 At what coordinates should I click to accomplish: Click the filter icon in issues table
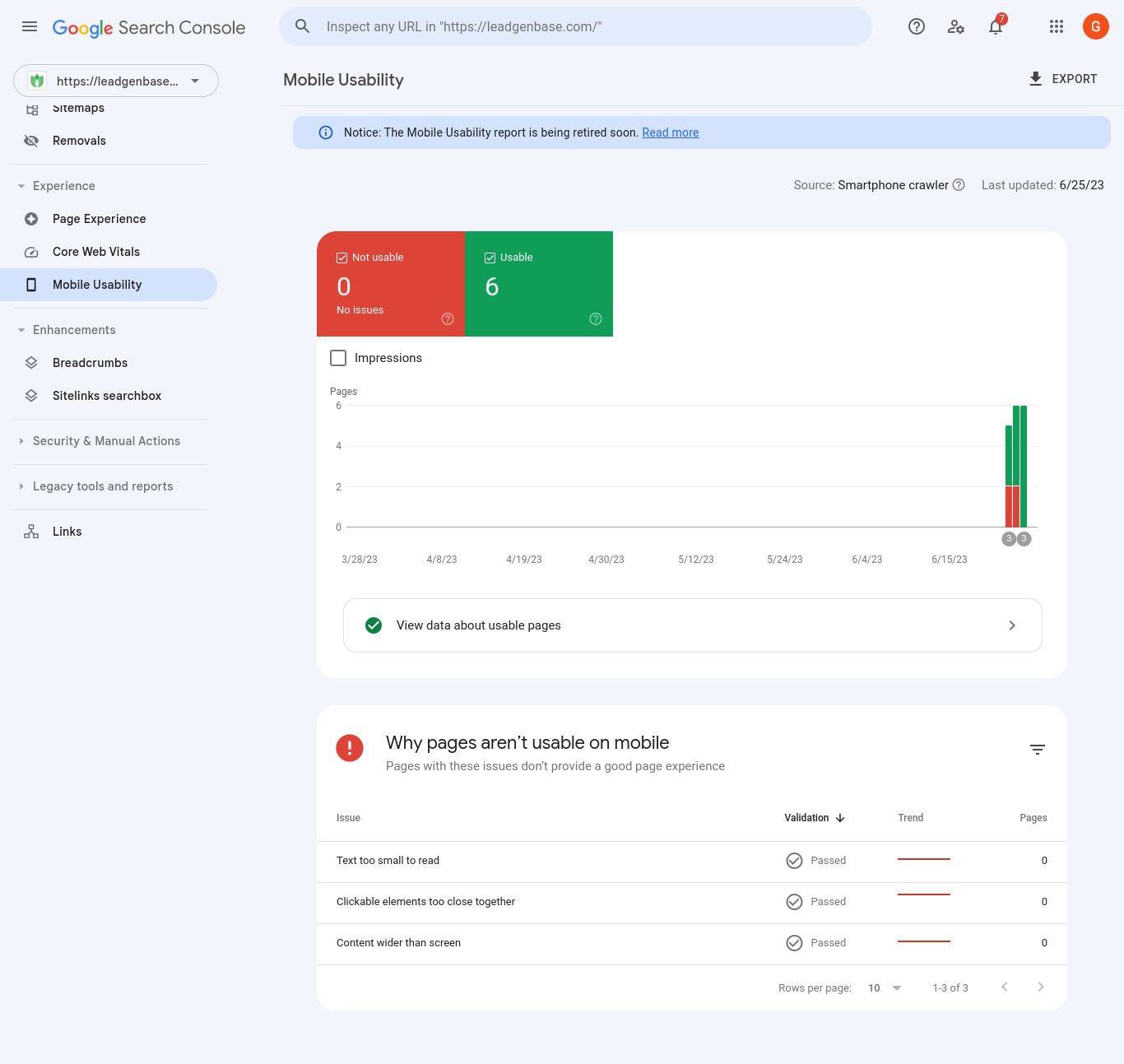1037,750
